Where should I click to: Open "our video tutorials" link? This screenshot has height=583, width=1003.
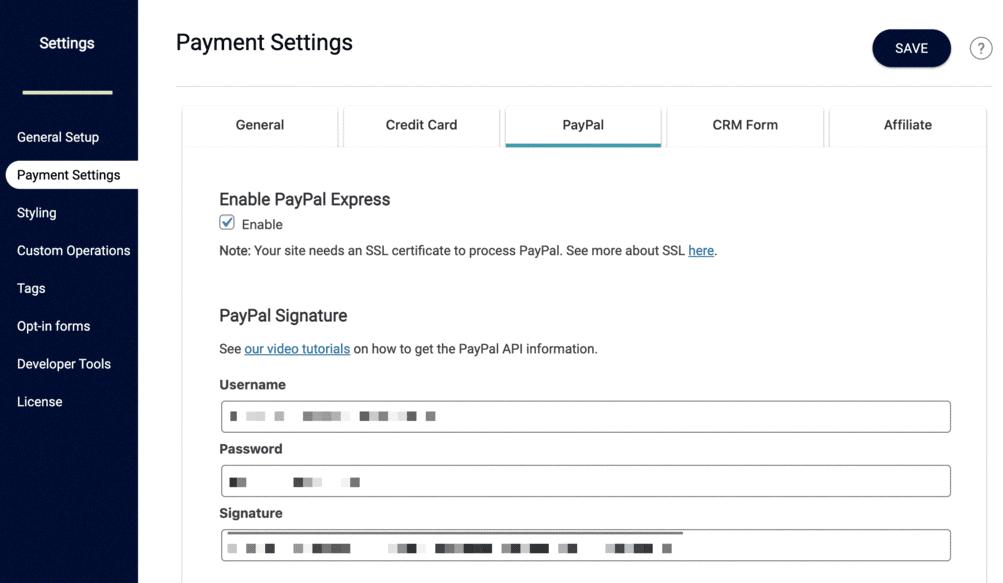click(296, 348)
